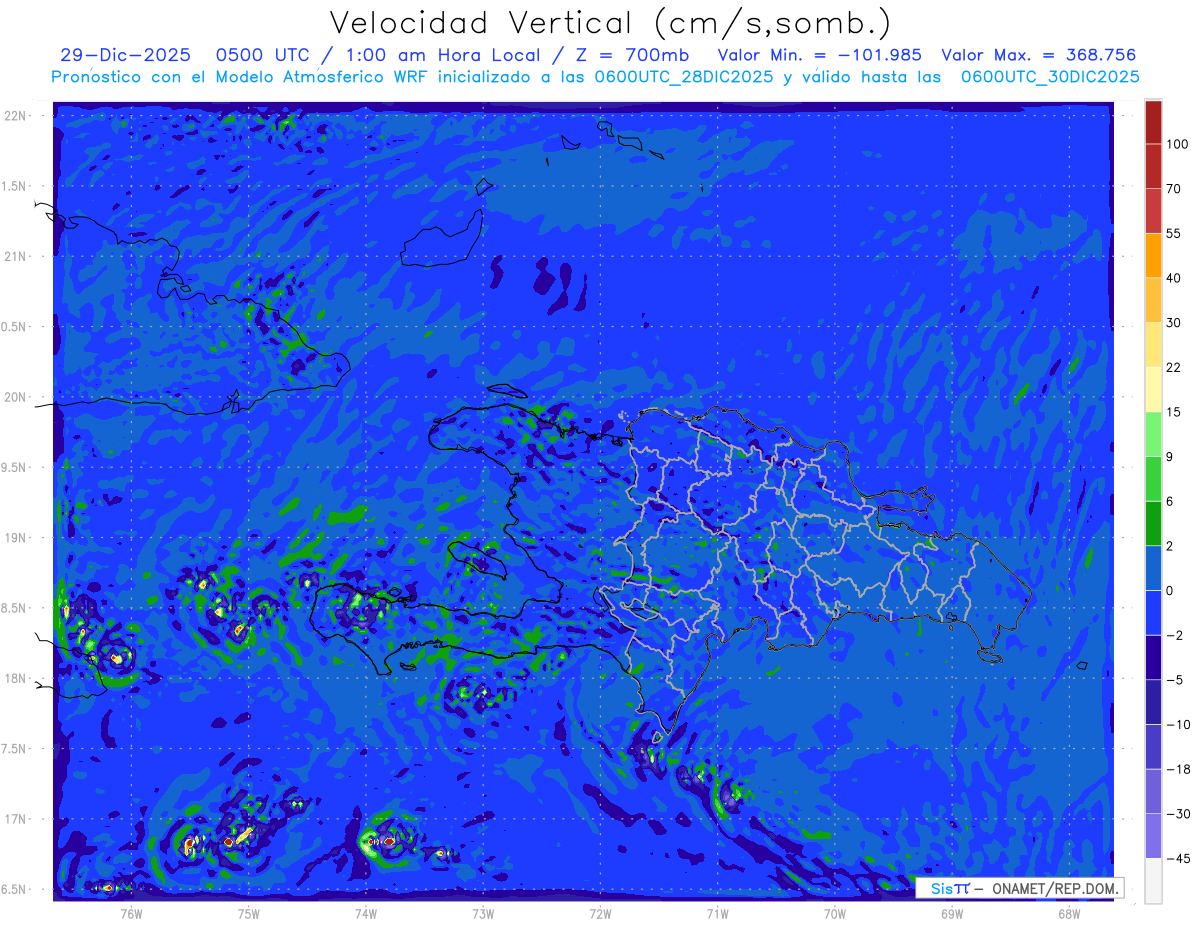
Task: Pick the dark green swatch between 2 and 6
Action: [x=1153, y=523]
